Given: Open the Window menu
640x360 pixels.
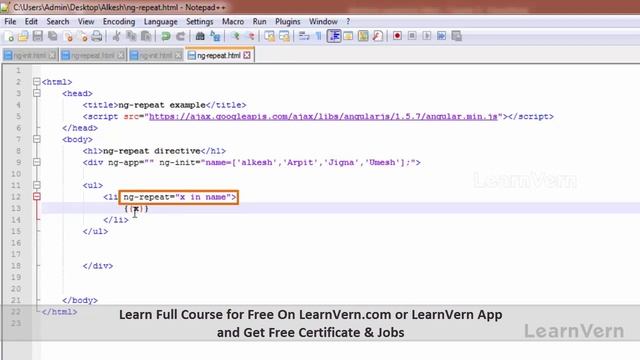Looking at the screenshot, I should pyautogui.click(x=323, y=22).
